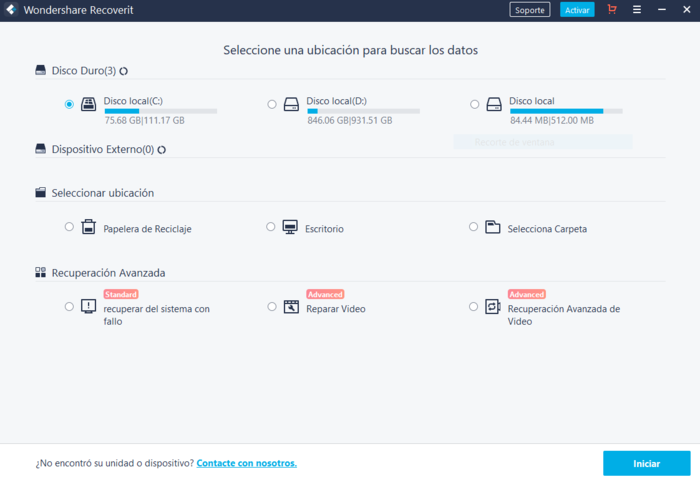Image resolution: width=700 pixels, height=482 pixels.
Task: Open the hamburger menu icon
Action: coord(637,9)
